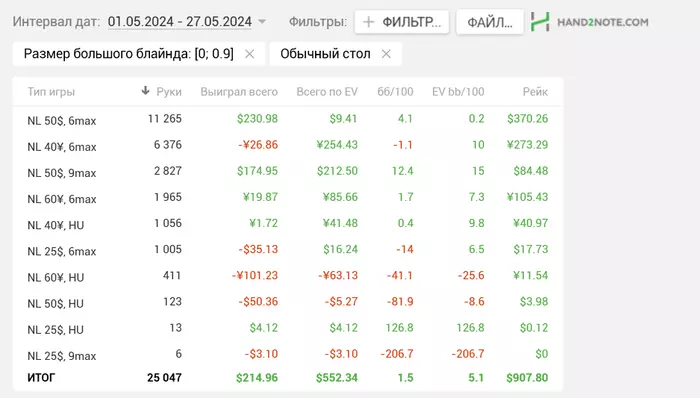Screen dimensions: 700x398
Task: Open the date interval dropdown arrow
Action: [x=262, y=21]
